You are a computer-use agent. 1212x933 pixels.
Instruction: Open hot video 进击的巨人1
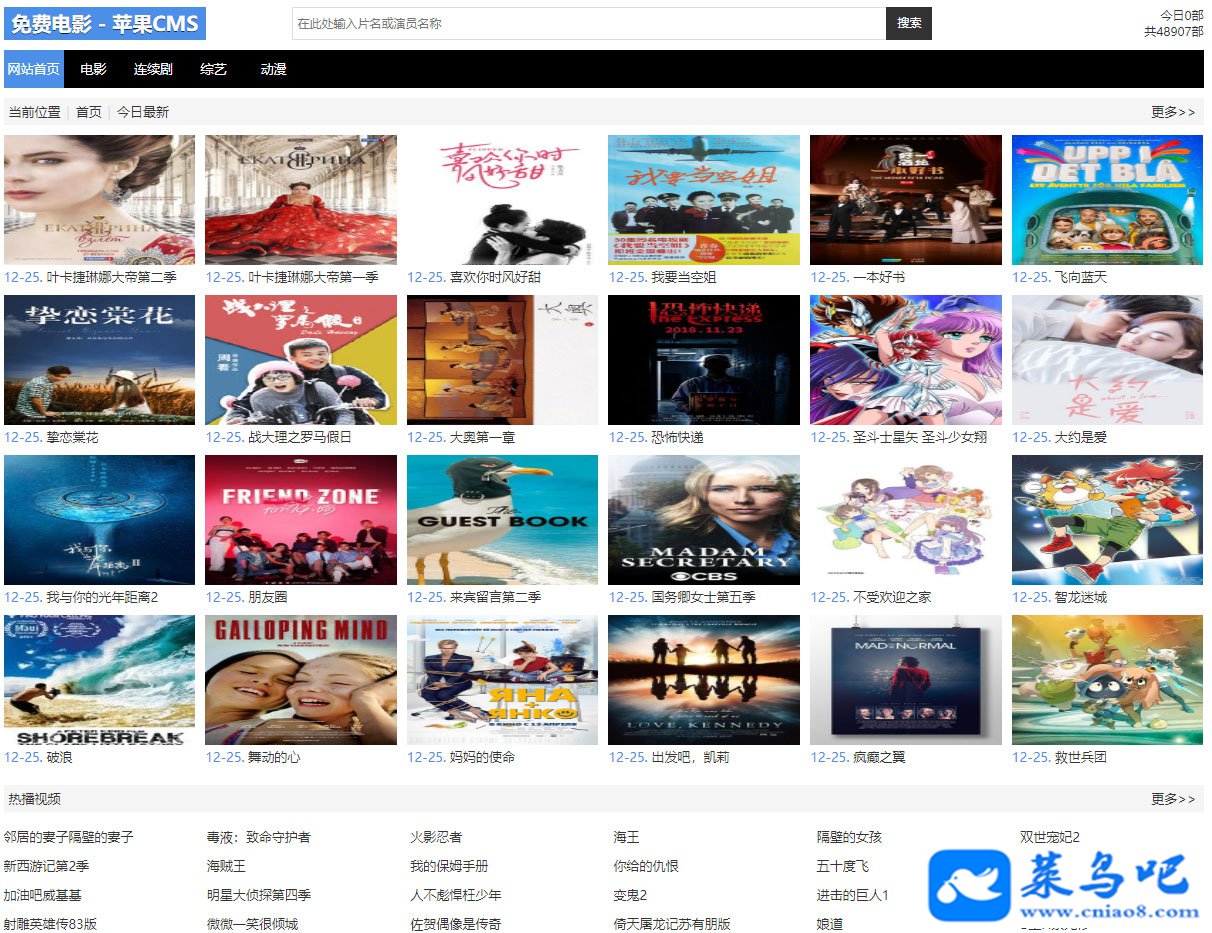pos(852,895)
